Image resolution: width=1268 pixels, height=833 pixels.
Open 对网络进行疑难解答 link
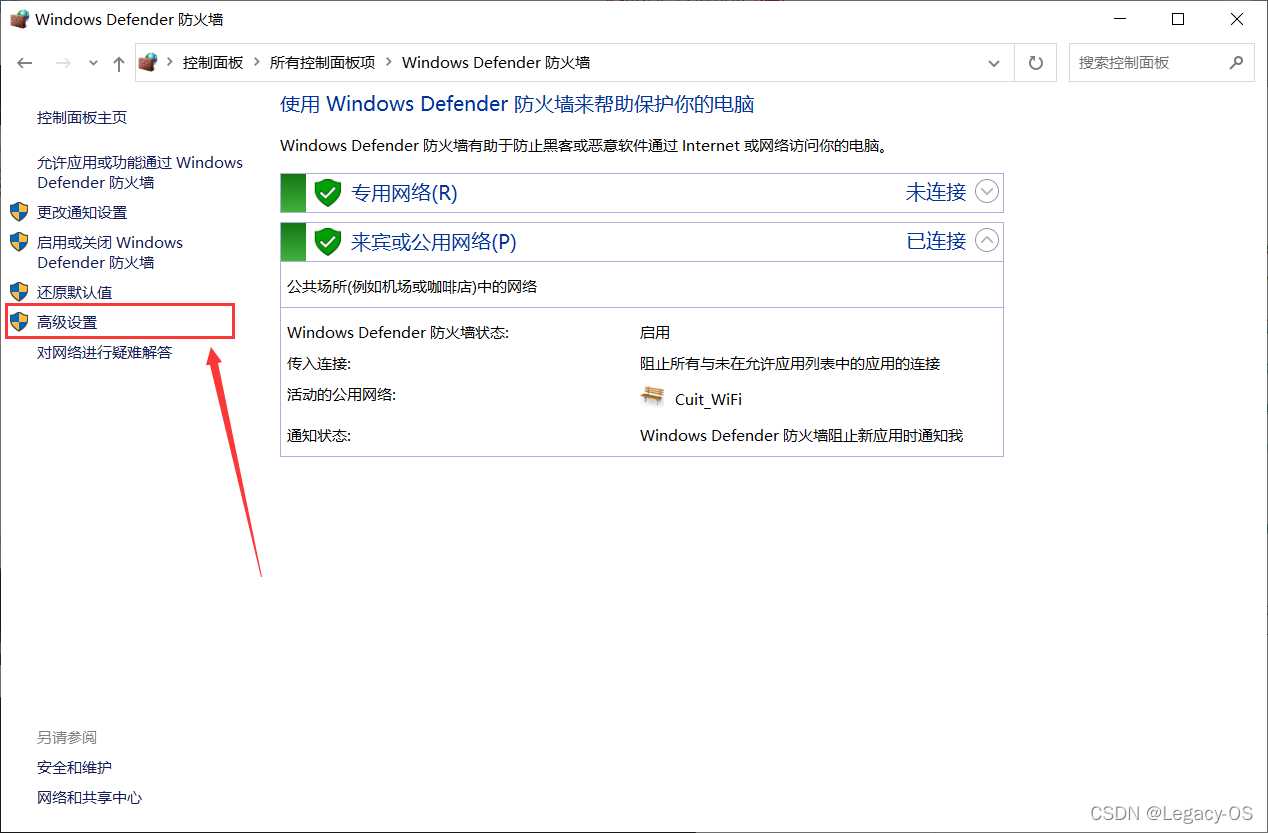pos(105,352)
